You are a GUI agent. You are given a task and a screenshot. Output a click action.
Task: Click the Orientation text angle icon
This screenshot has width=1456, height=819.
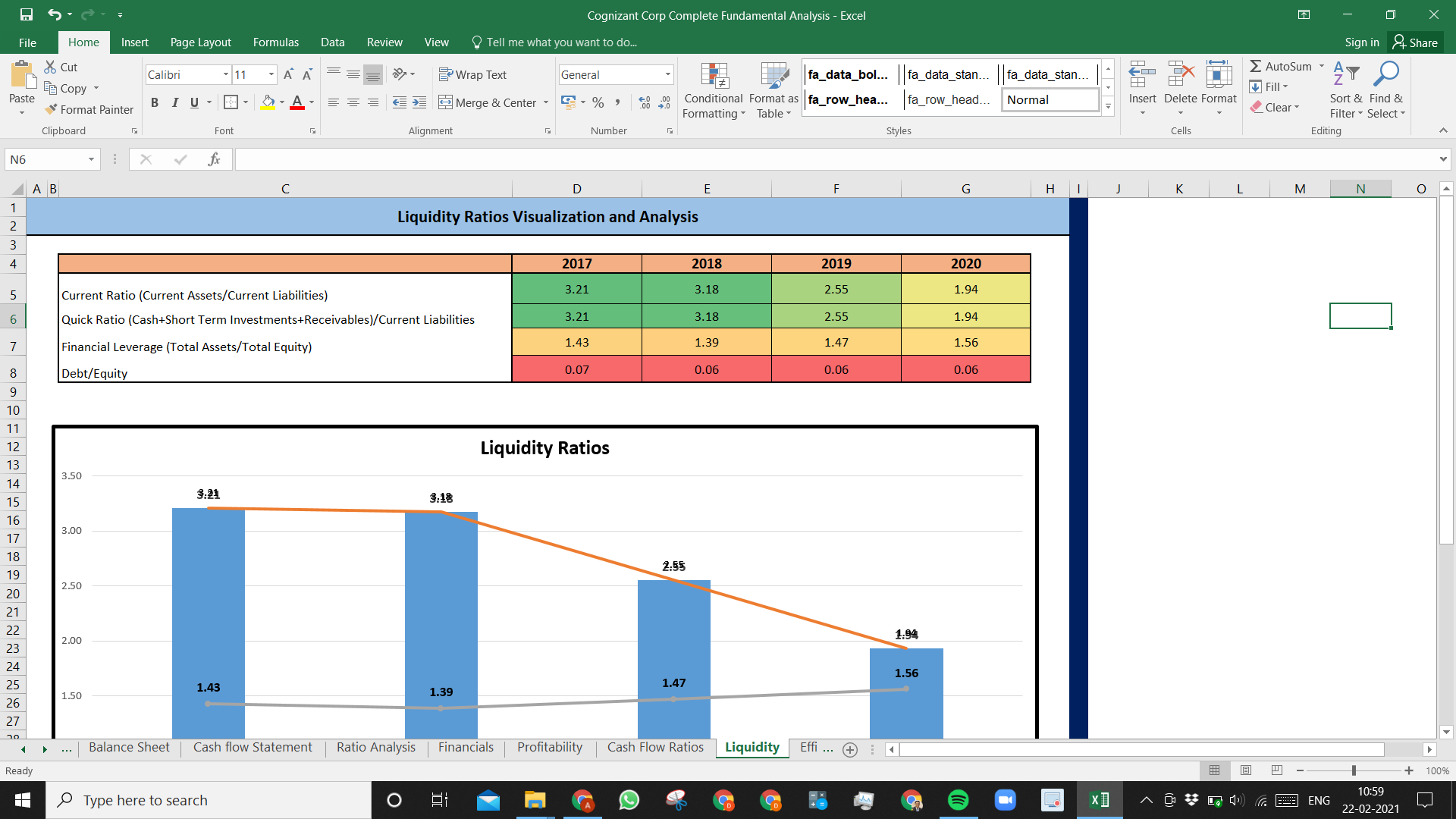pos(400,74)
